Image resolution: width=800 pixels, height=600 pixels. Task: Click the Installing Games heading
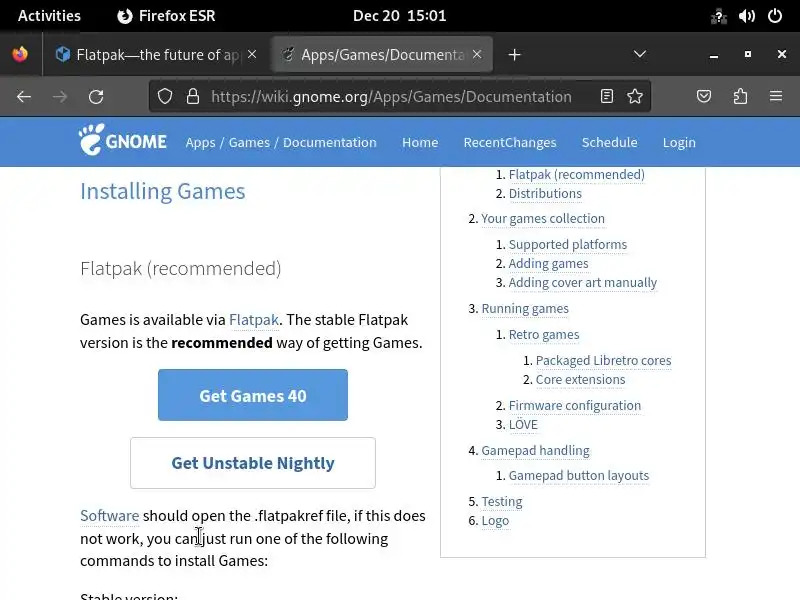coord(163,192)
